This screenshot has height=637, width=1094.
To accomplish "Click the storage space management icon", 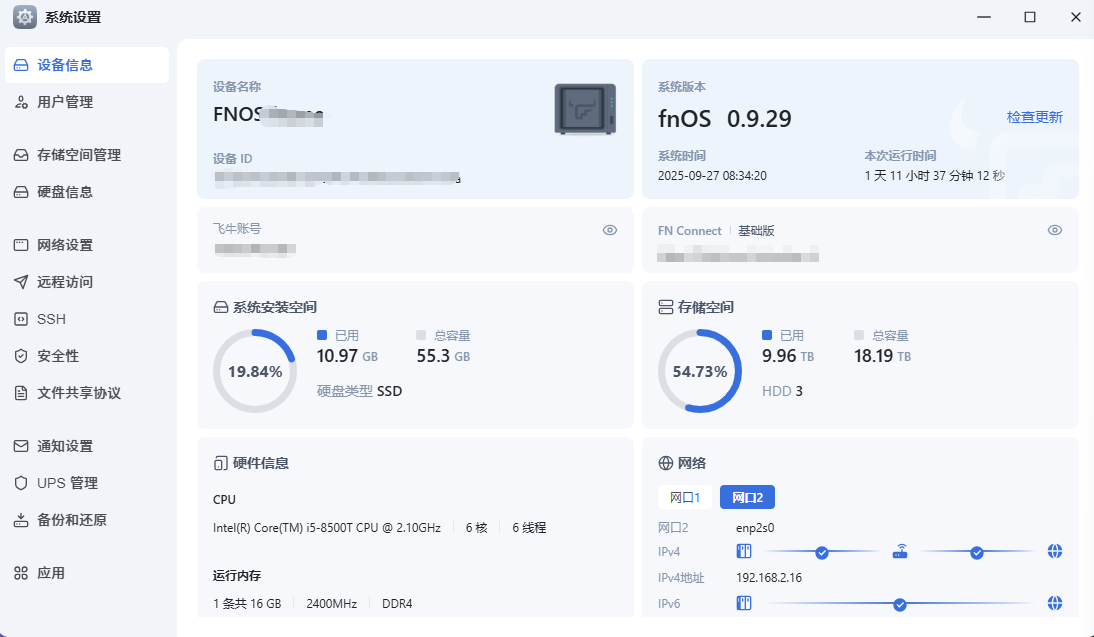I will pyautogui.click(x=21, y=155).
